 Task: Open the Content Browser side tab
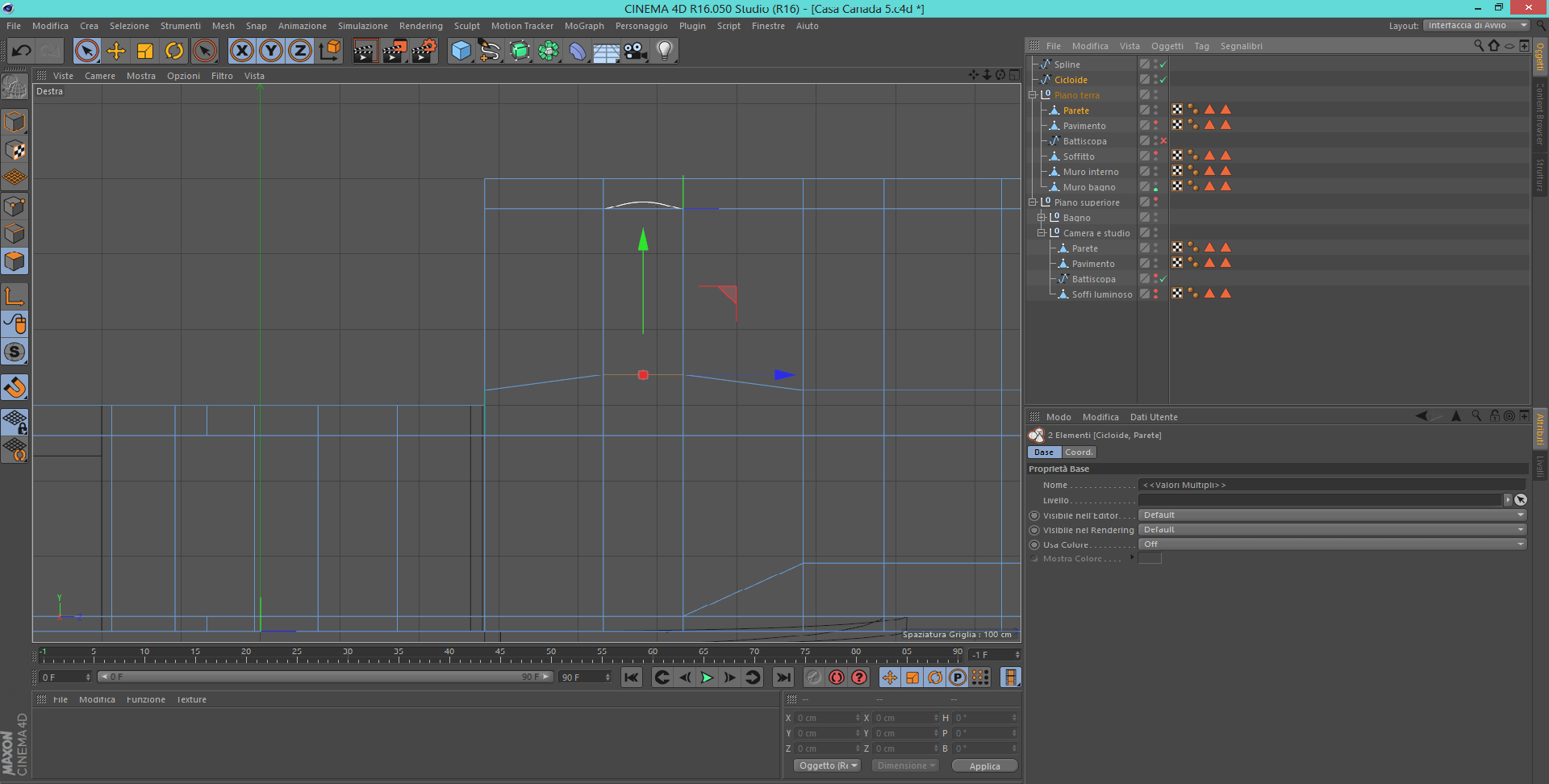point(1540,113)
